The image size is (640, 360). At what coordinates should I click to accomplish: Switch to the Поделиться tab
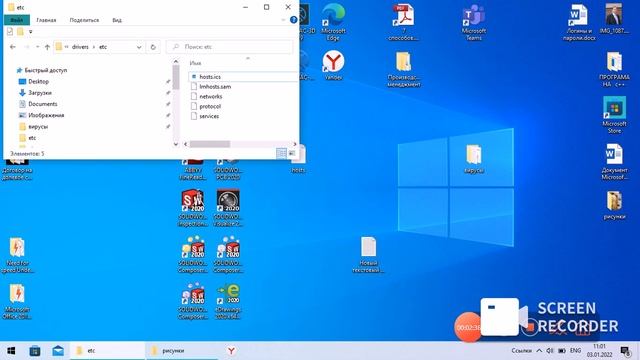84,20
